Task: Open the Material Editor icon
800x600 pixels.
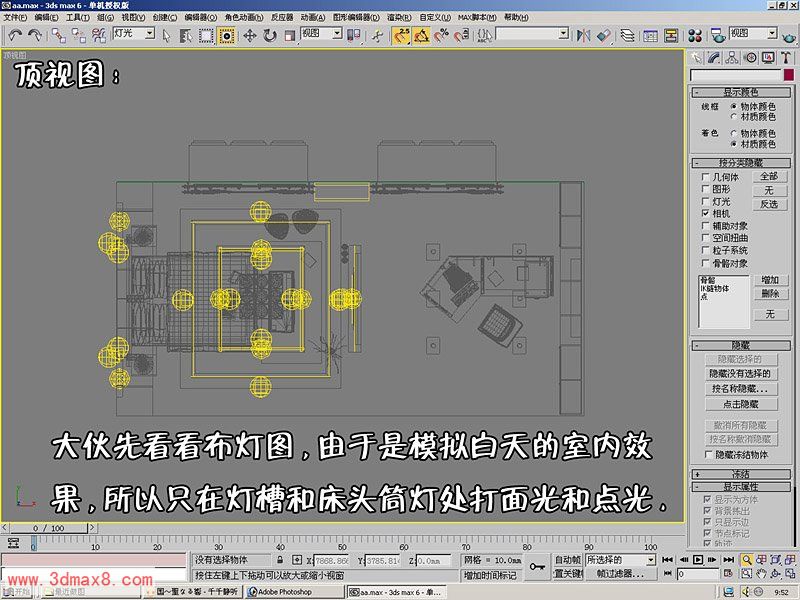Action: point(694,35)
